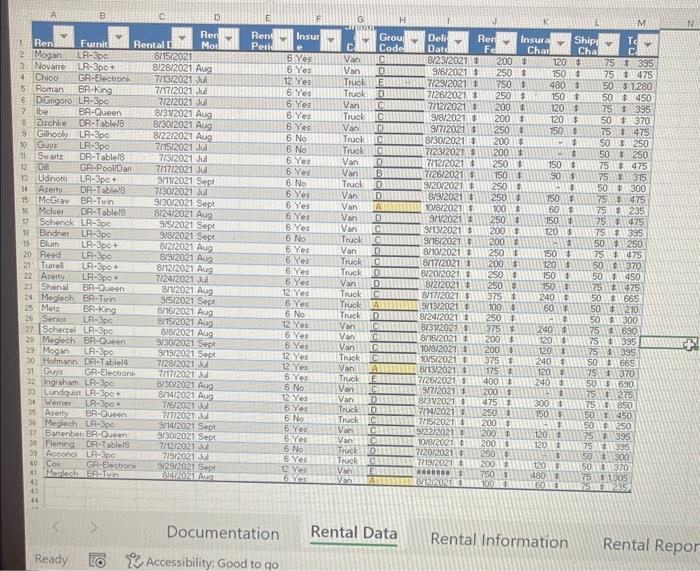Go to the Rental Report sheet tab

pos(651,545)
